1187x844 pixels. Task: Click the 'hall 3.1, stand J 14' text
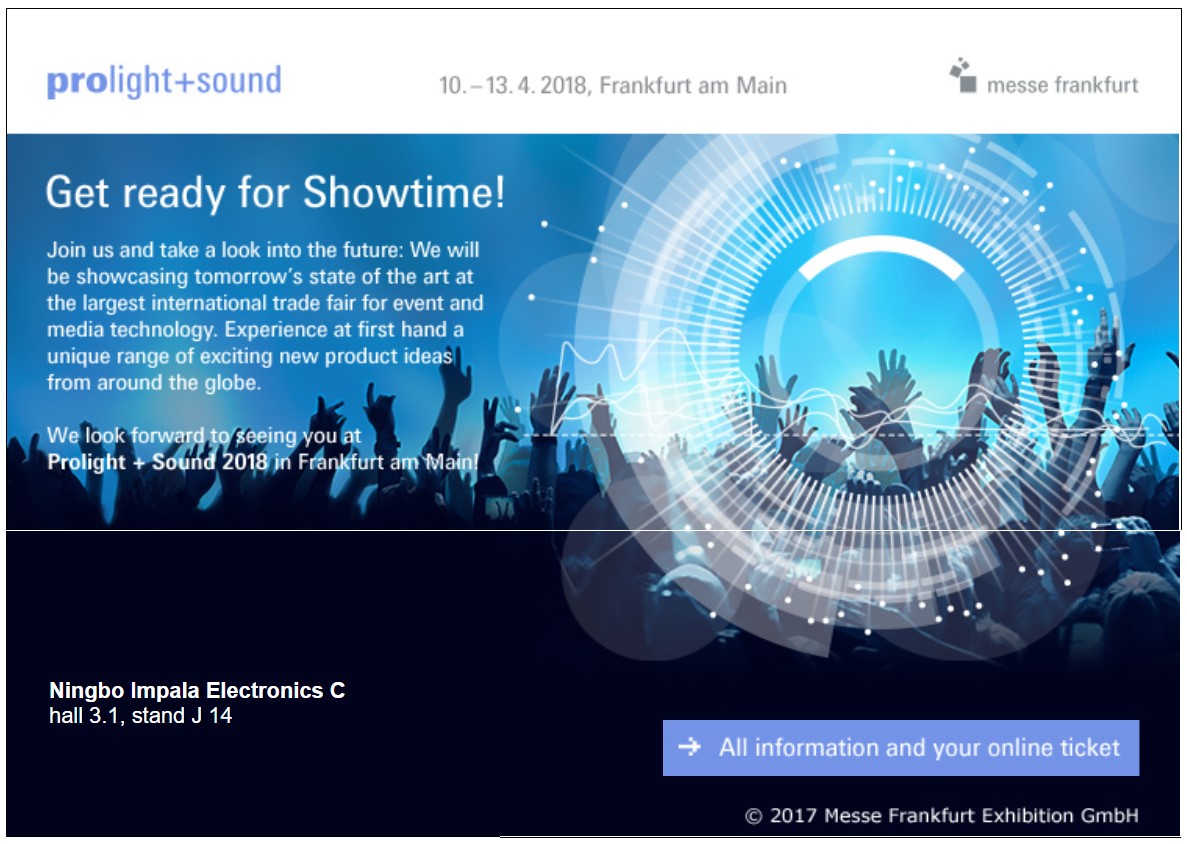[141, 715]
